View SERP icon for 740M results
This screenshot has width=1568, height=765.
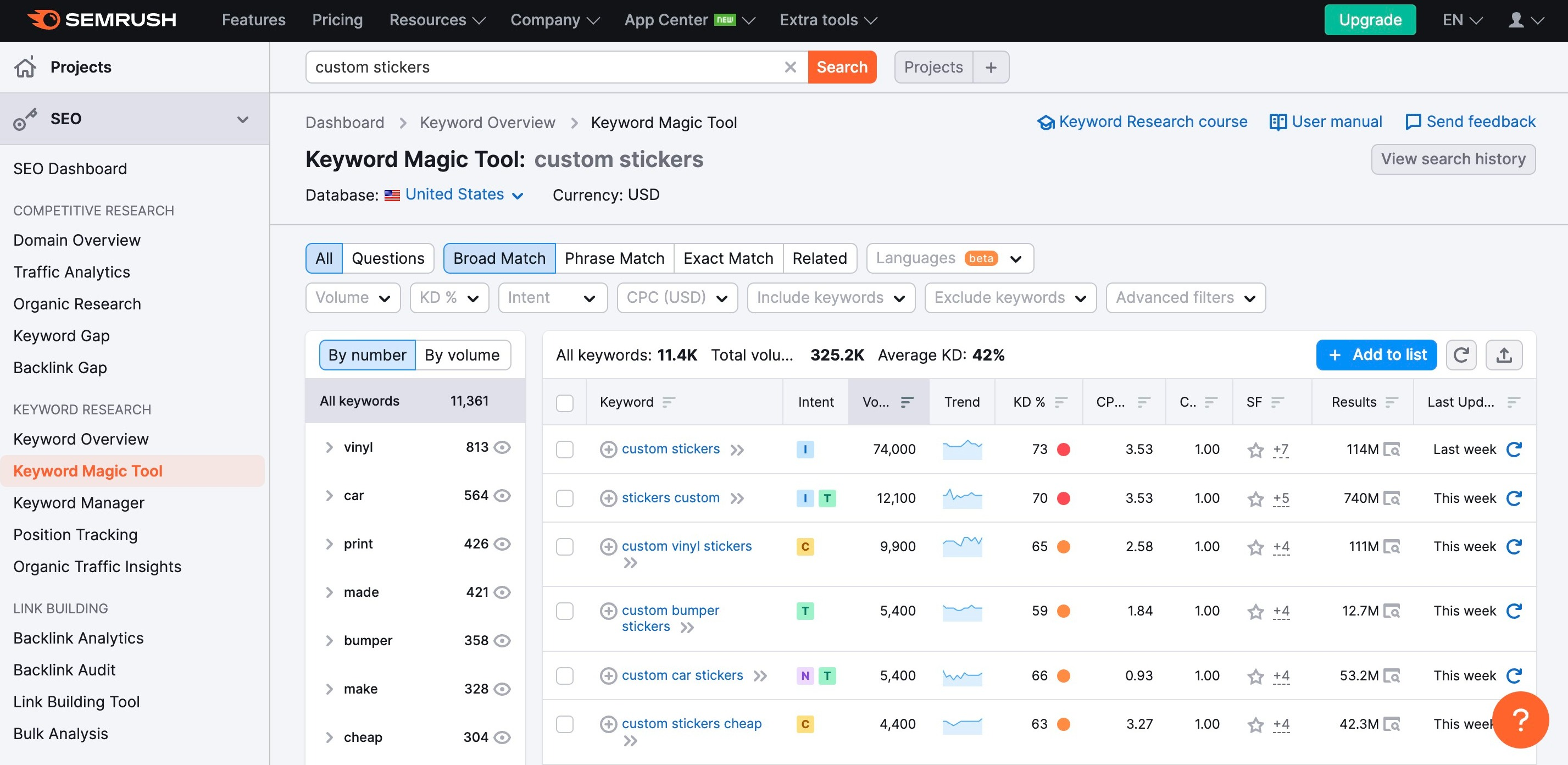click(1392, 498)
